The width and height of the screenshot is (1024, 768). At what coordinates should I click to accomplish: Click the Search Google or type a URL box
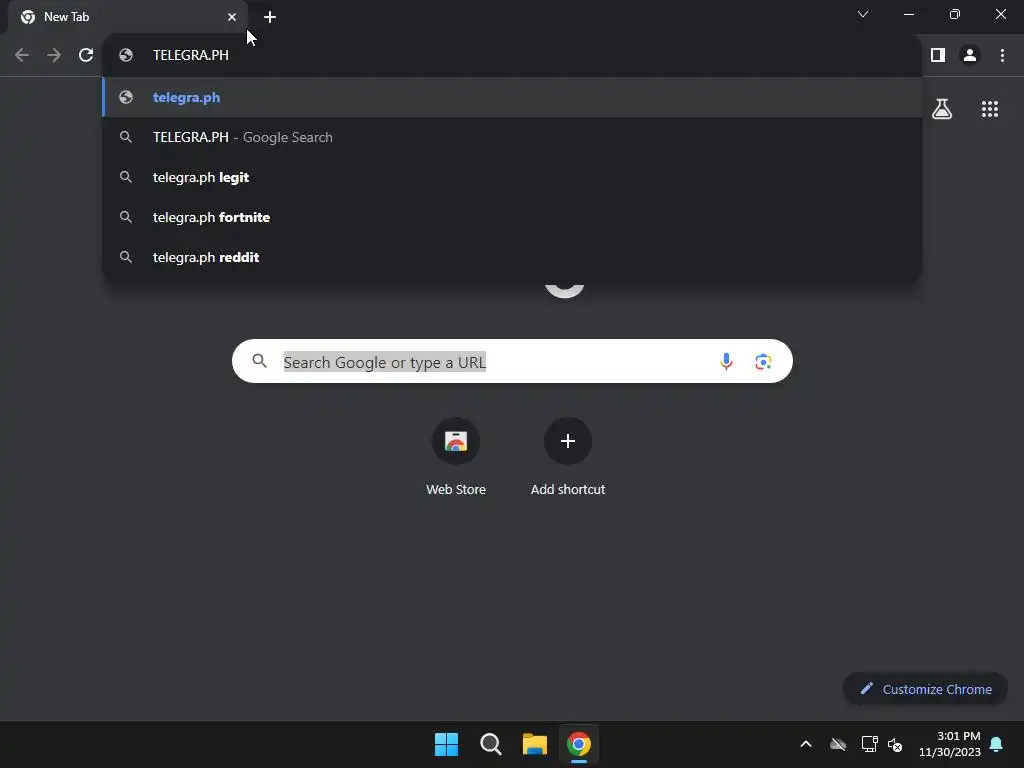point(512,361)
